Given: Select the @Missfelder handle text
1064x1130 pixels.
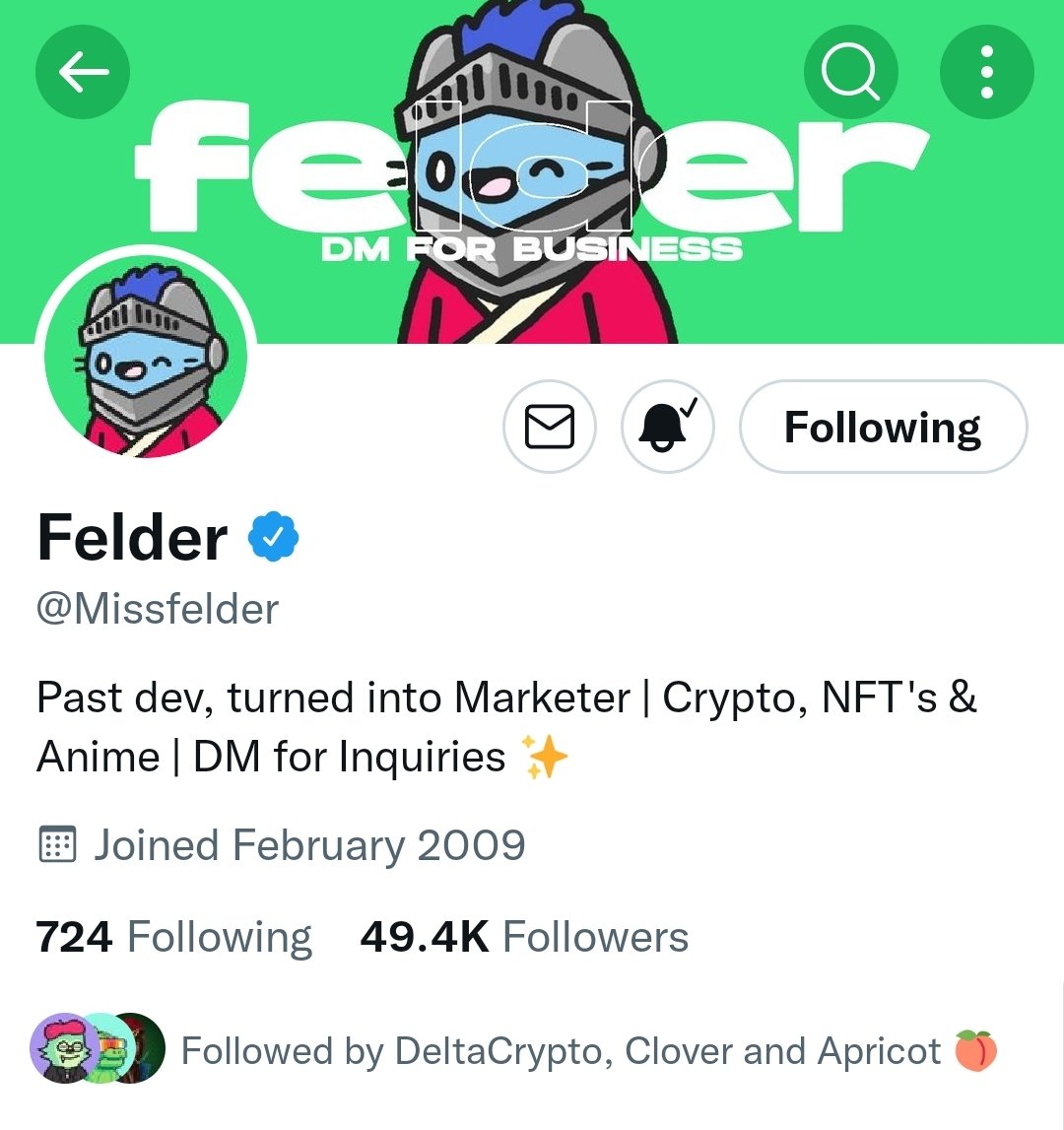Looking at the screenshot, I should [158, 610].
